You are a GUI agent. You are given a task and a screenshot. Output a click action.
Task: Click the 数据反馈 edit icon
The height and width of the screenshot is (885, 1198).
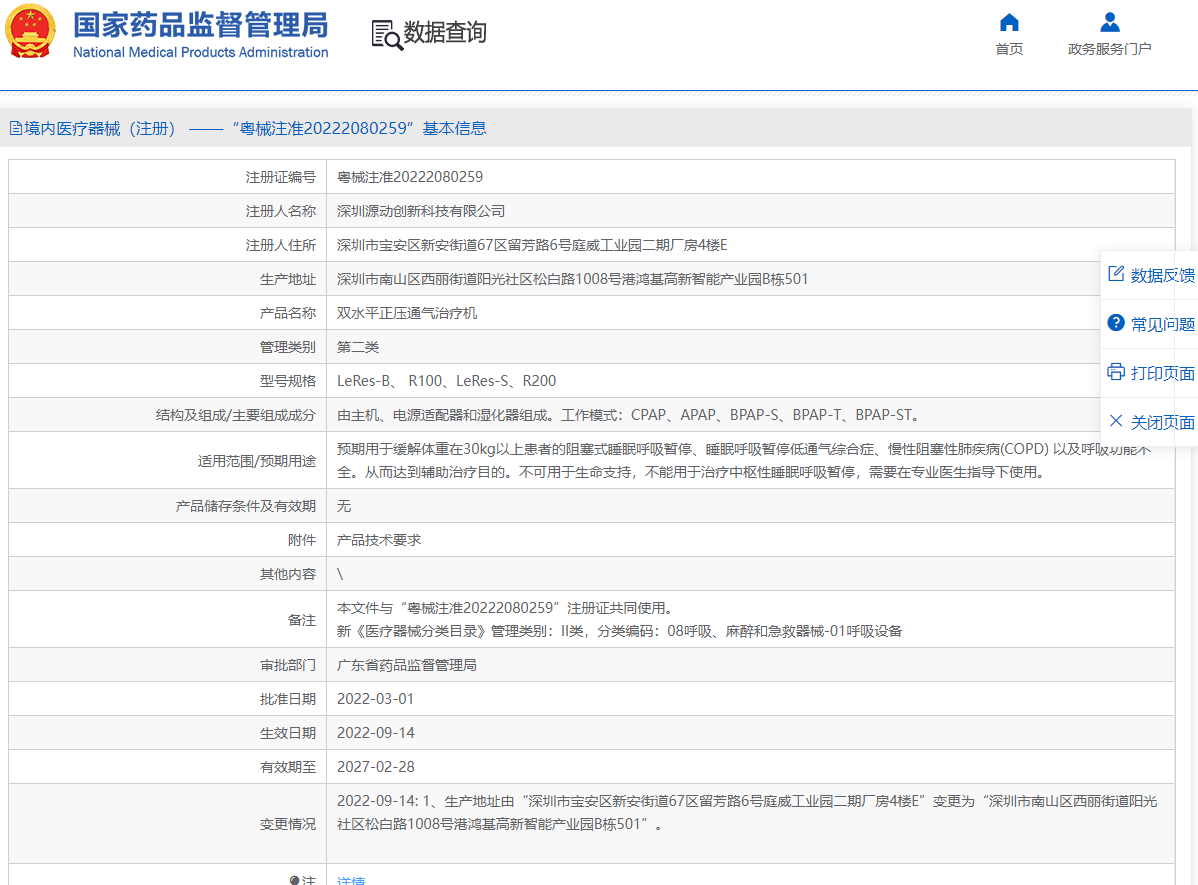[1115, 274]
